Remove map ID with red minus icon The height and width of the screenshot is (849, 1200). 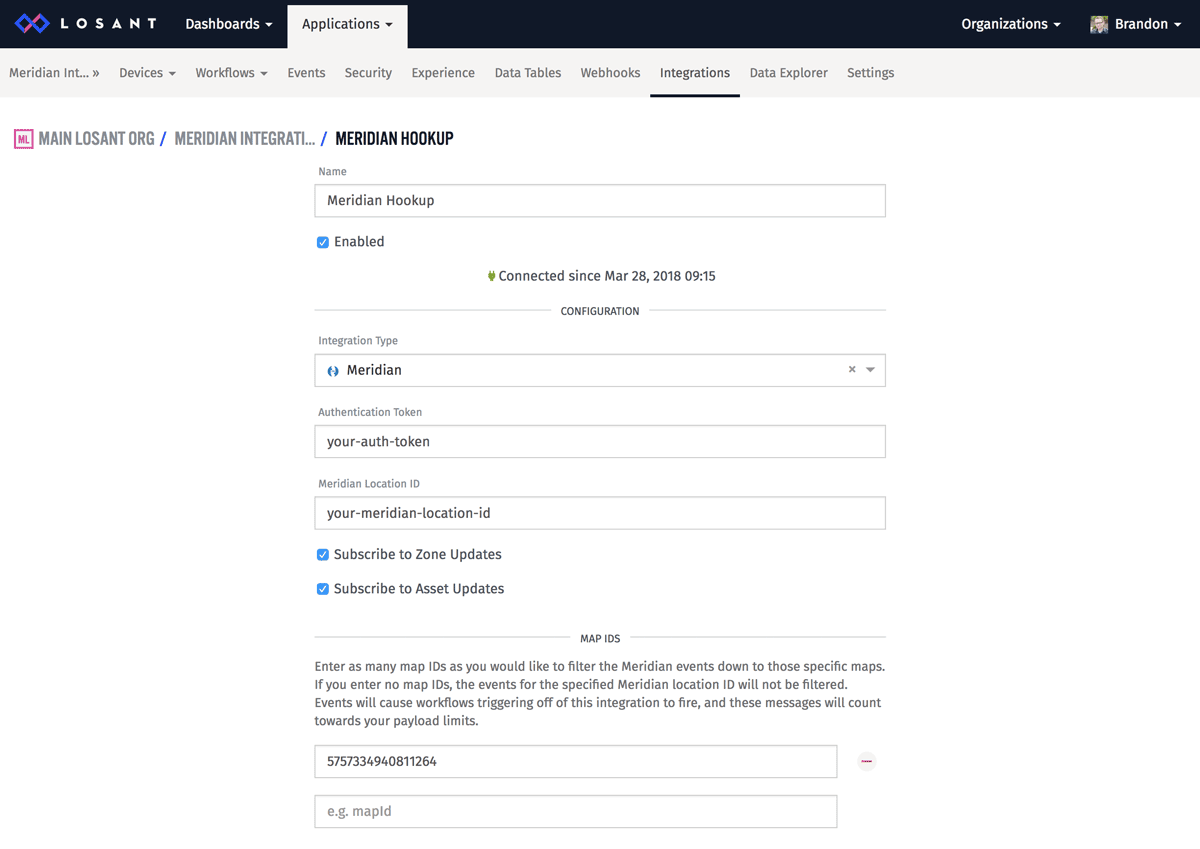[x=867, y=762]
